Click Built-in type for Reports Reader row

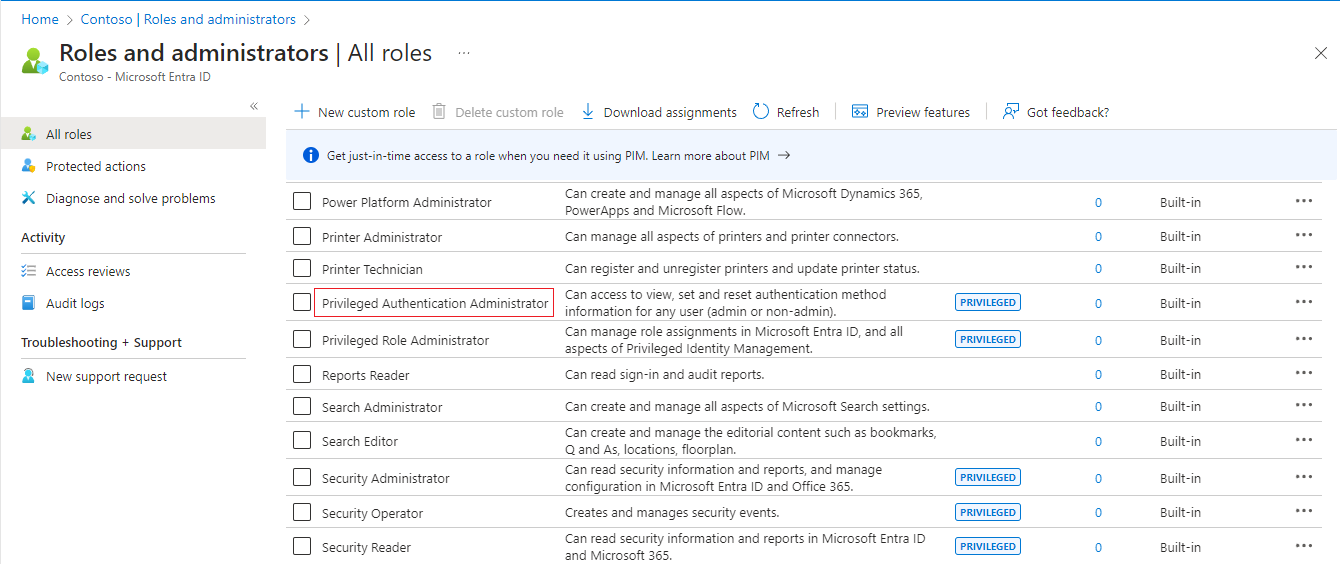[x=1181, y=374]
